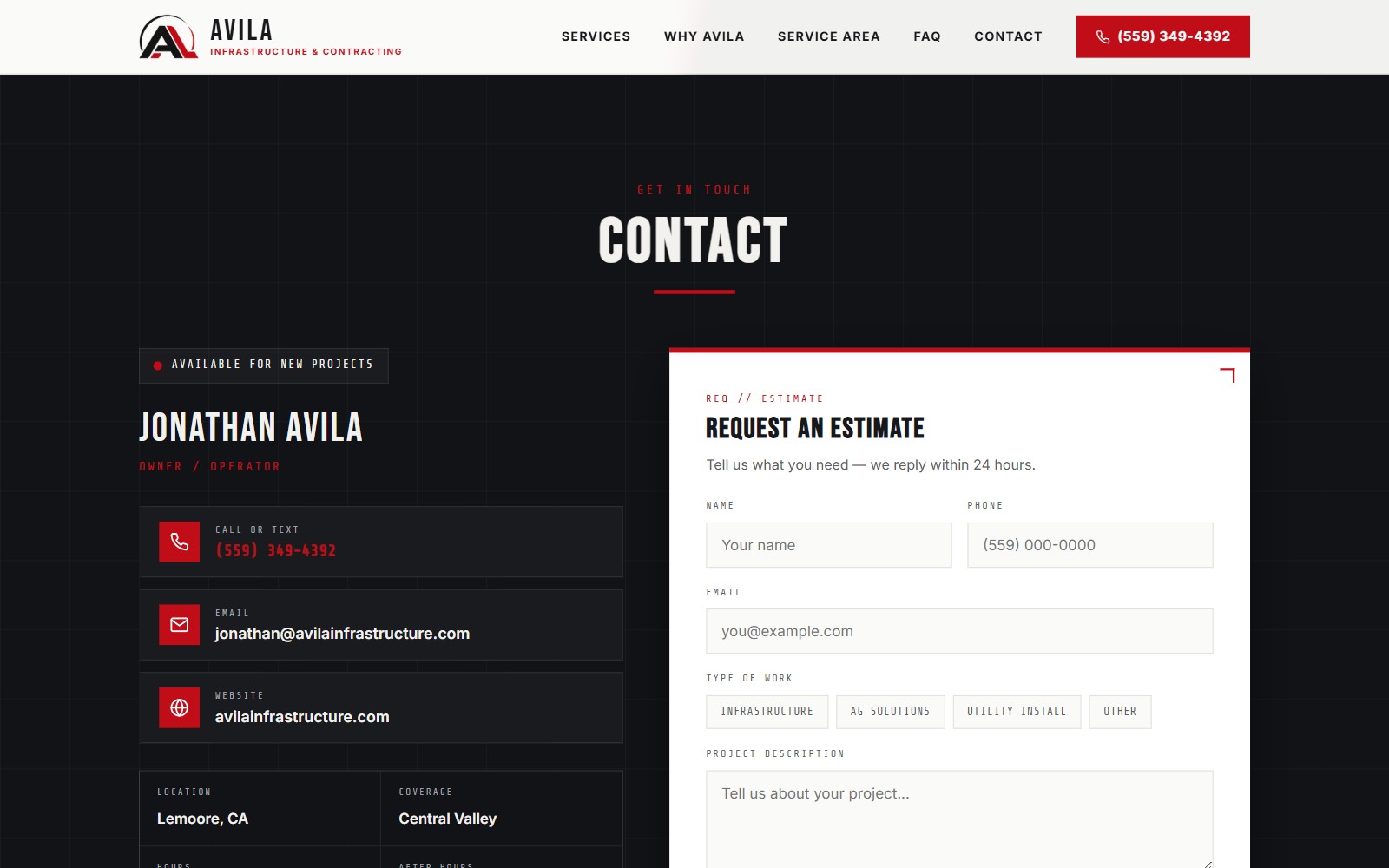Click the red globe website icon
This screenshot has height=868, width=1389.
(180, 707)
